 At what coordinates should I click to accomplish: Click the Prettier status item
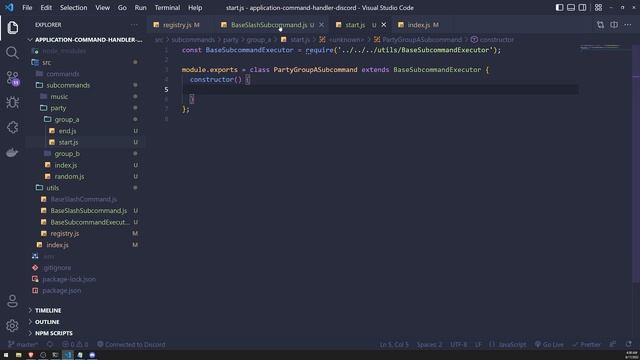(x=587, y=344)
